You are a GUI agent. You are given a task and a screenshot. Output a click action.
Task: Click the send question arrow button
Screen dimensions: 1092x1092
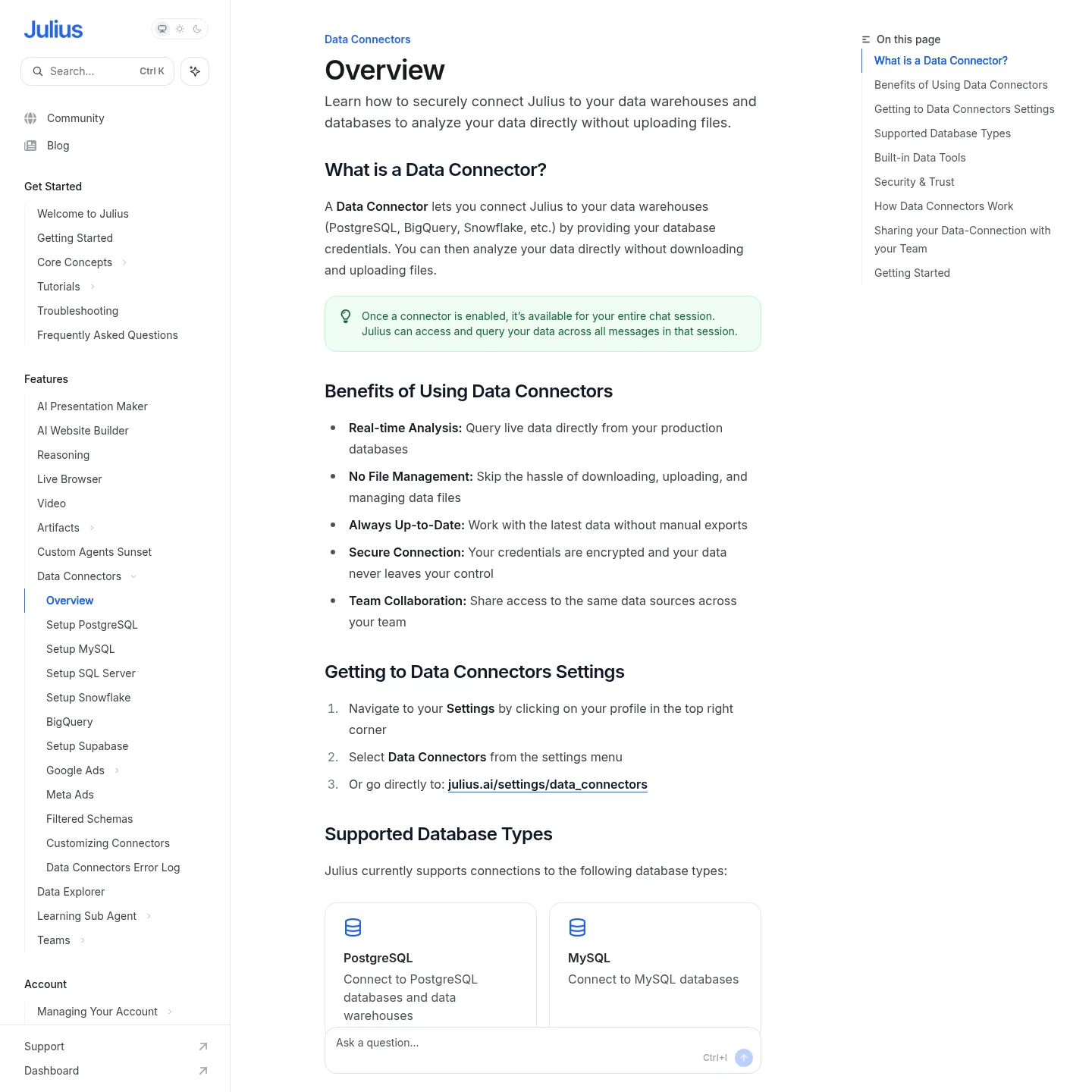[x=744, y=1058]
